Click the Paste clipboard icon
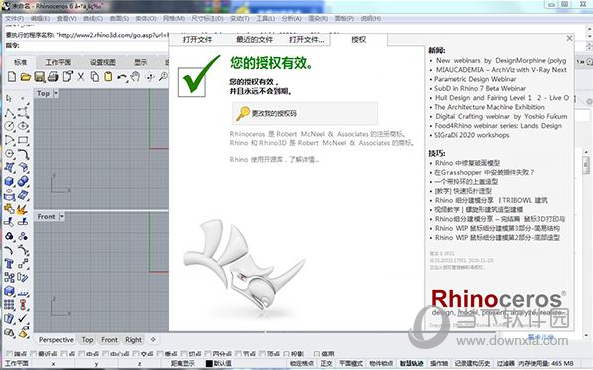The width and height of the screenshot is (593, 370). (x=108, y=77)
